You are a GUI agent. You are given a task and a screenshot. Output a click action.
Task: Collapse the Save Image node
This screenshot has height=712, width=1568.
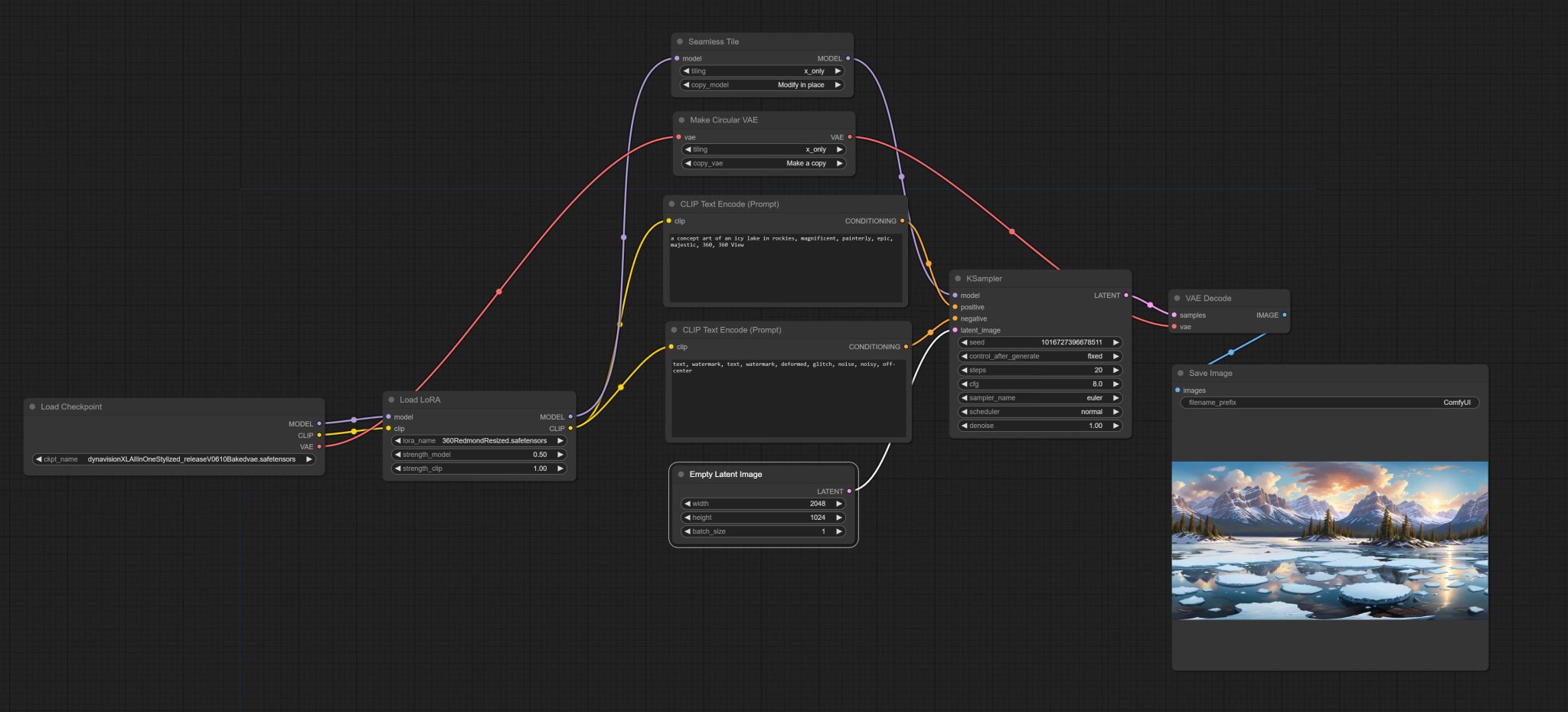point(1181,373)
